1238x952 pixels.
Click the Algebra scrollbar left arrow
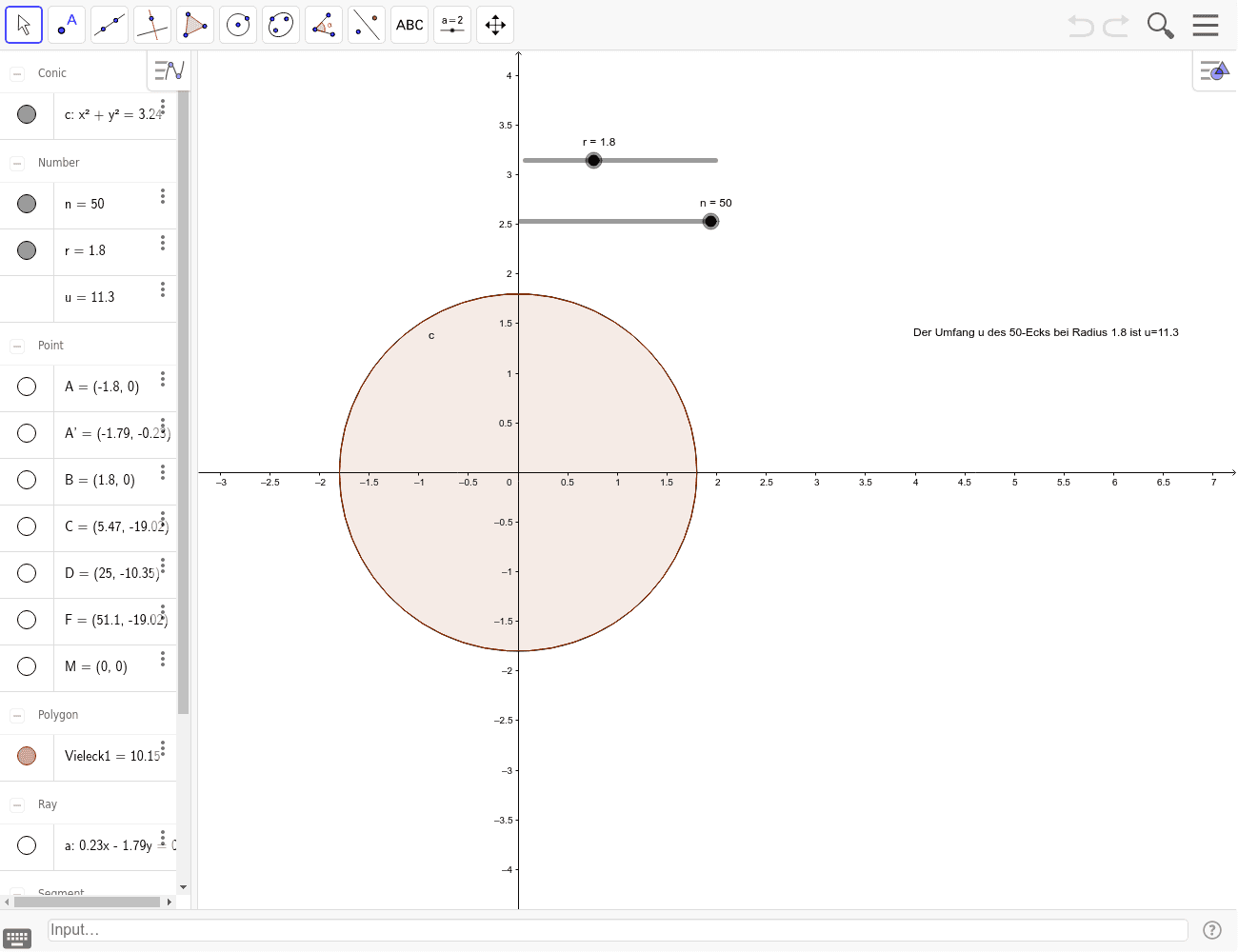tap(7, 902)
